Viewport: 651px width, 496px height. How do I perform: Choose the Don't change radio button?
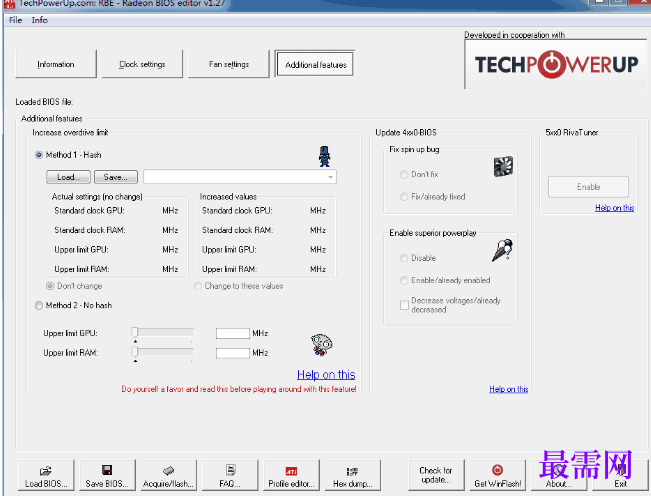pos(50,286)
